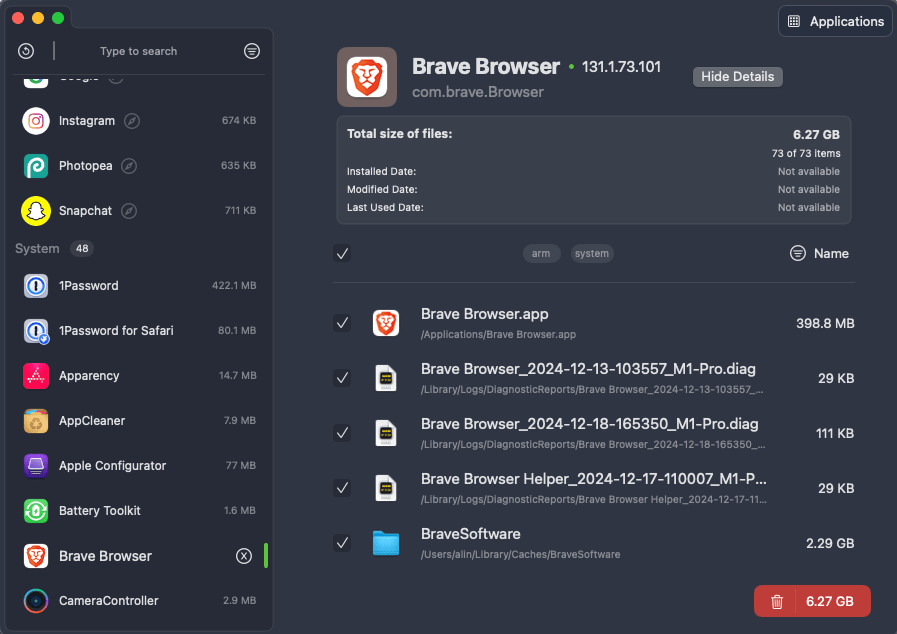Select the 1Password for Safari label

pyautogui.click(x=116, y=331)
